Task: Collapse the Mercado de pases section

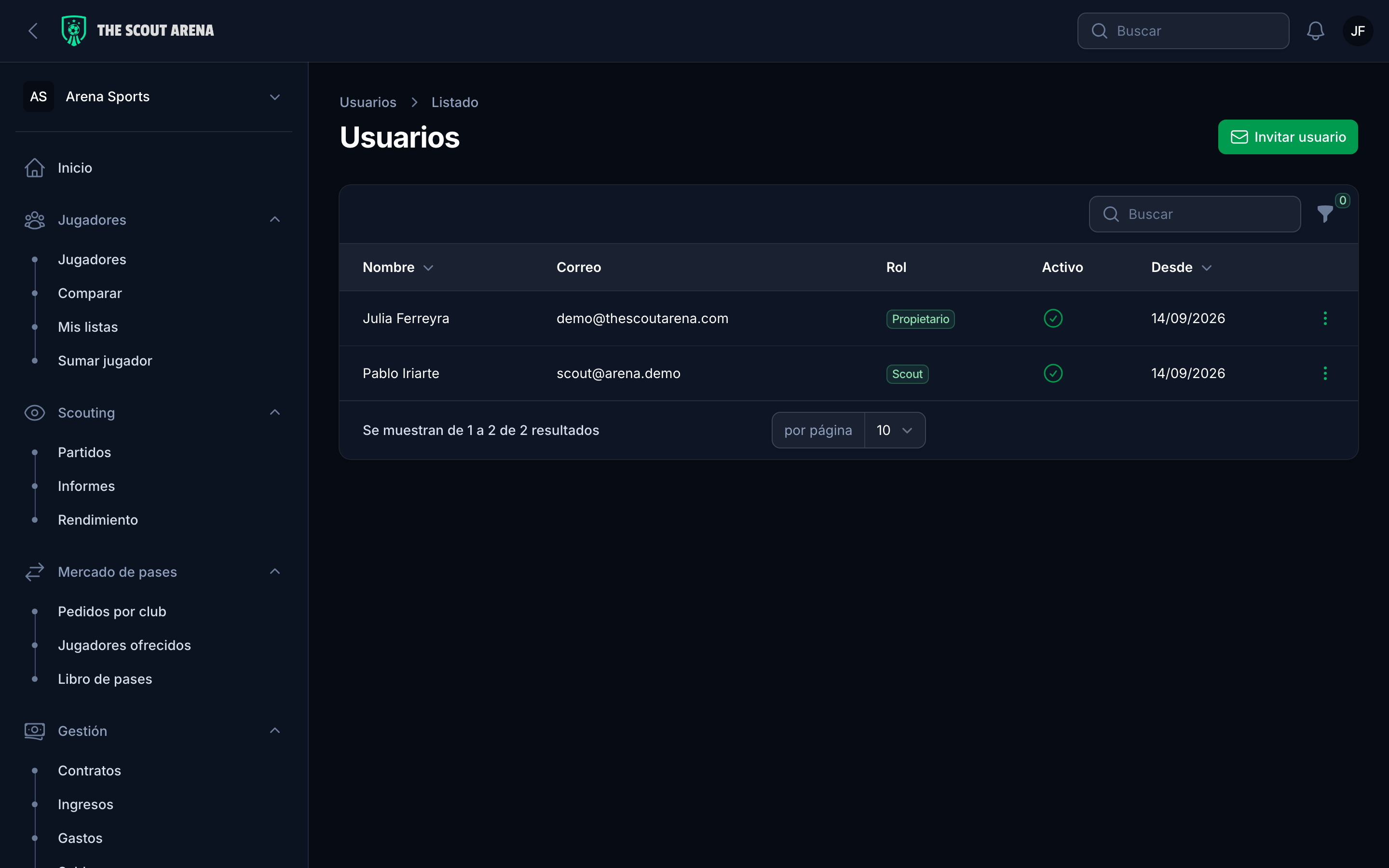Action: coord(274,572)
